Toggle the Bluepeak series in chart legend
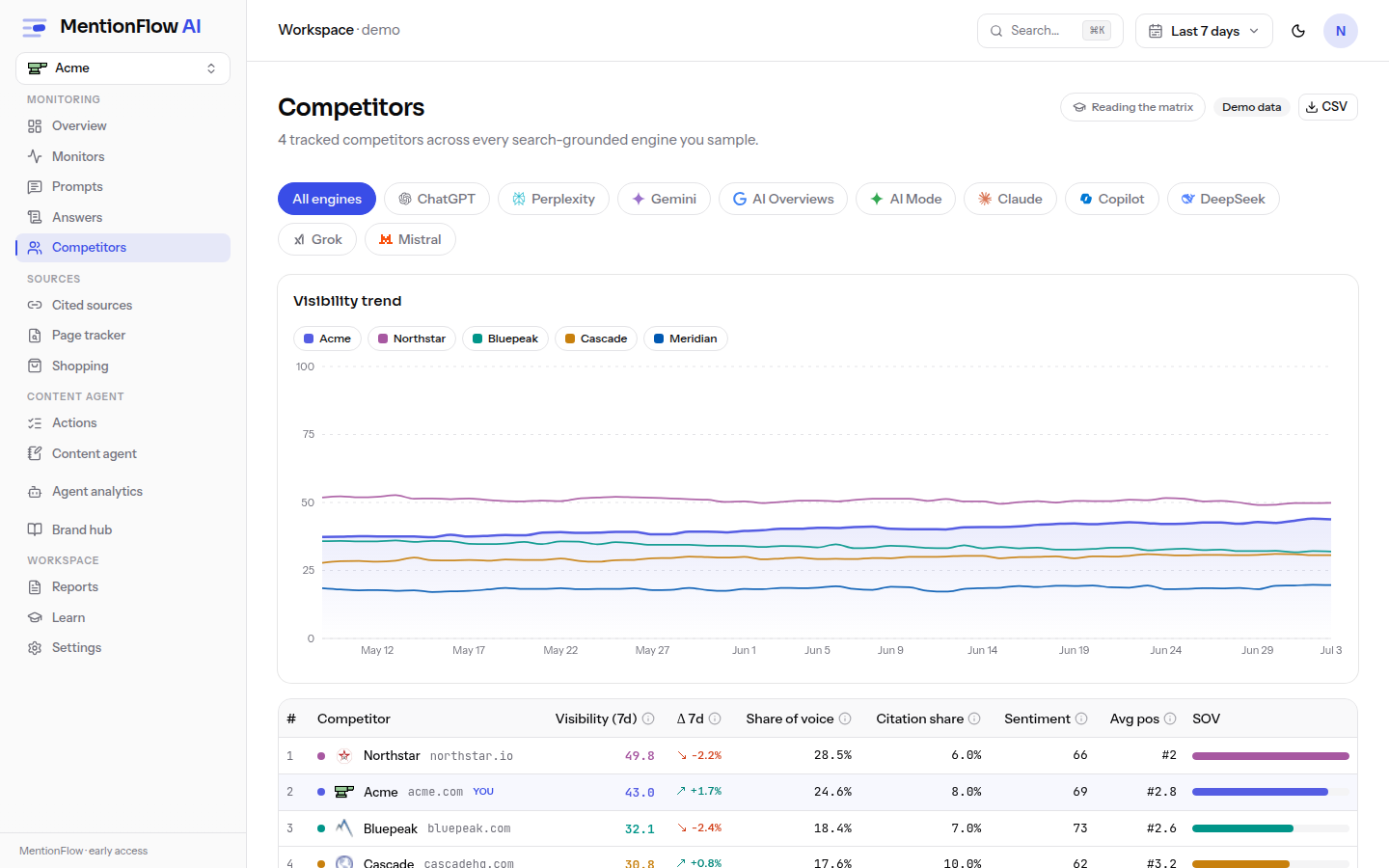The height and width of the screenshot is (868, 1389). pyautogui.click(x=505, y=339)
